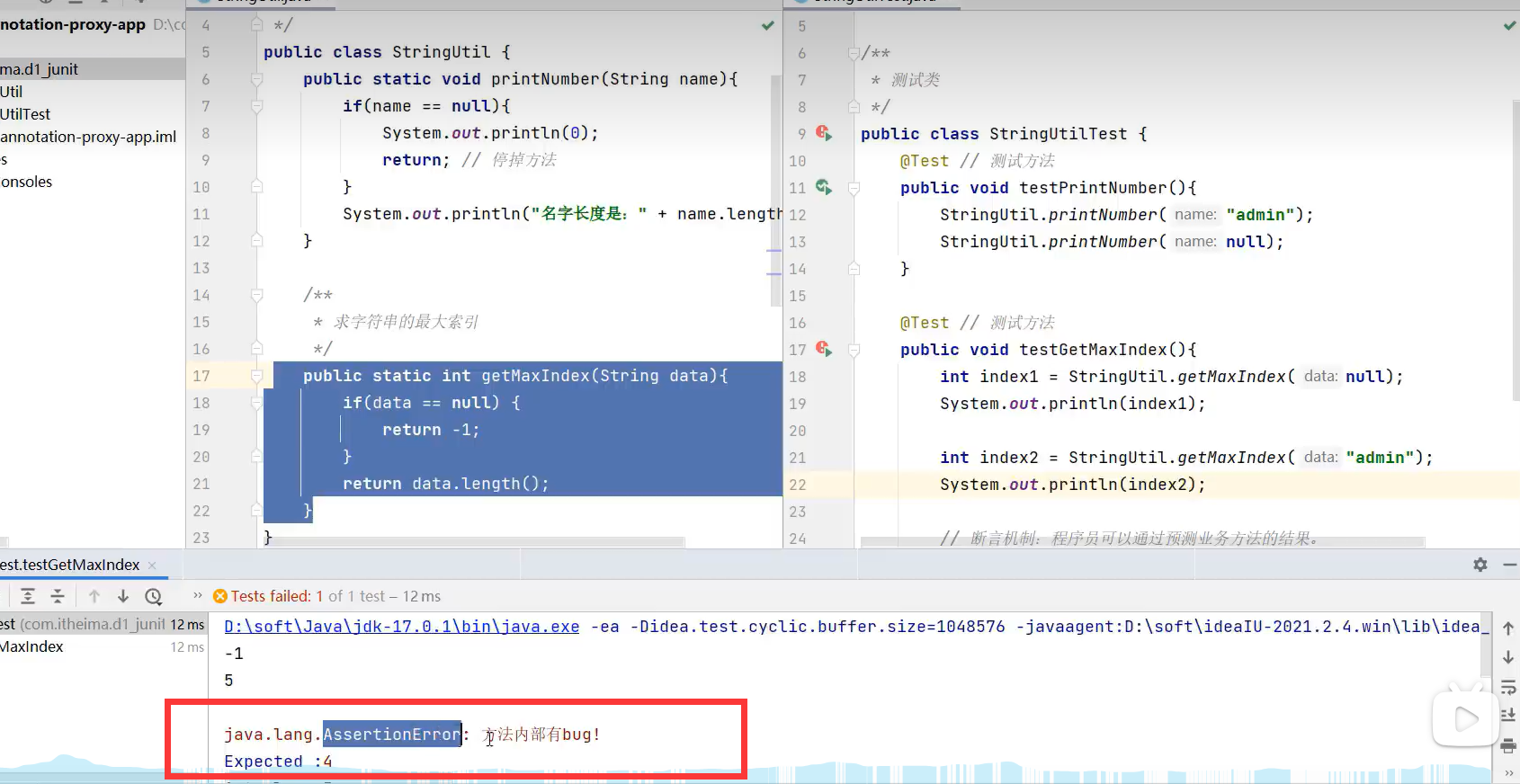Click fold end marker at StringUtilTest line 14
The image size is (1520, 784).
854,269
